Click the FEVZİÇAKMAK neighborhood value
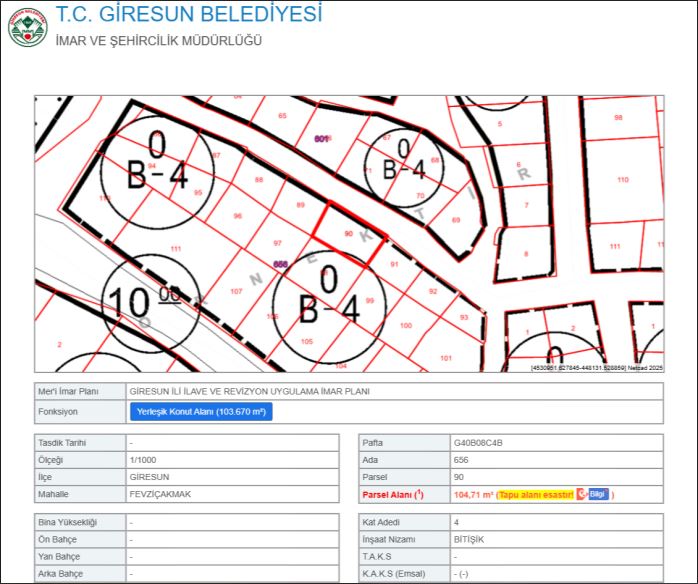698x584 pixels. (160, 494)
